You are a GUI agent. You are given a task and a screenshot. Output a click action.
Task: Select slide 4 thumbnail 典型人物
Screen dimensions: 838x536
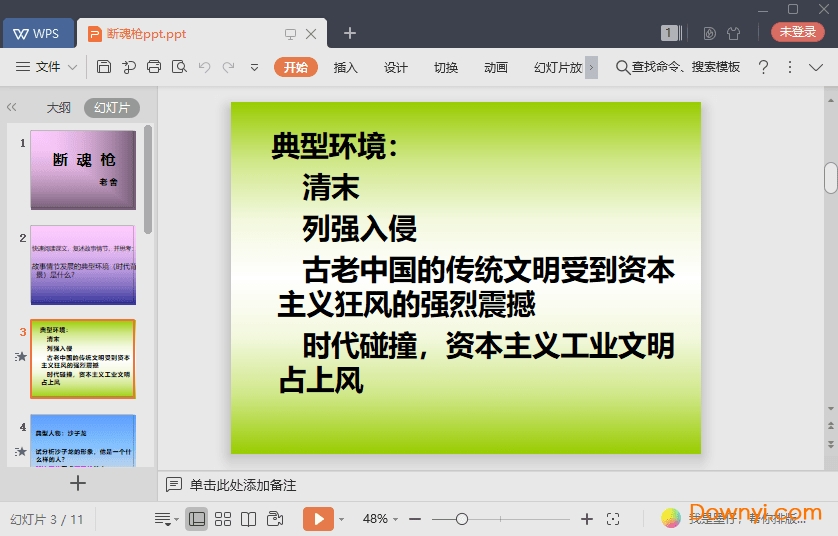83,440
